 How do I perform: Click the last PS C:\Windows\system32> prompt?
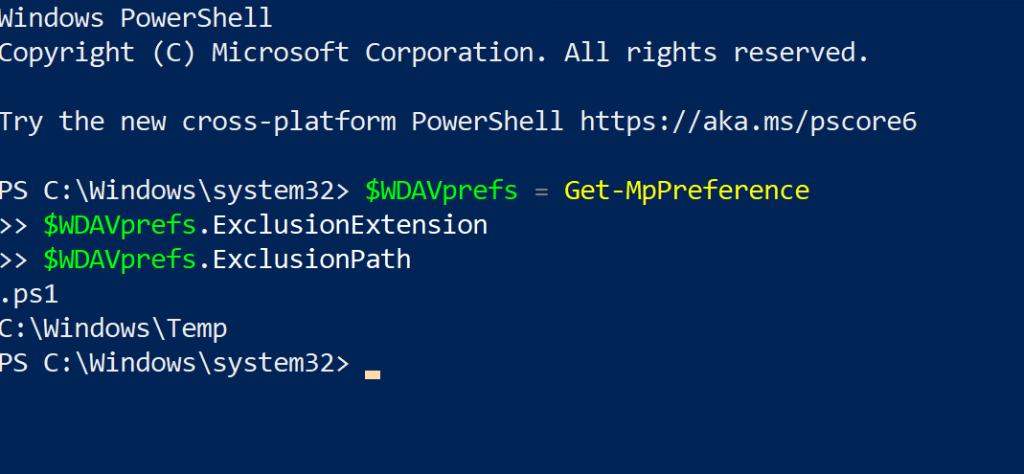(173, 364)
